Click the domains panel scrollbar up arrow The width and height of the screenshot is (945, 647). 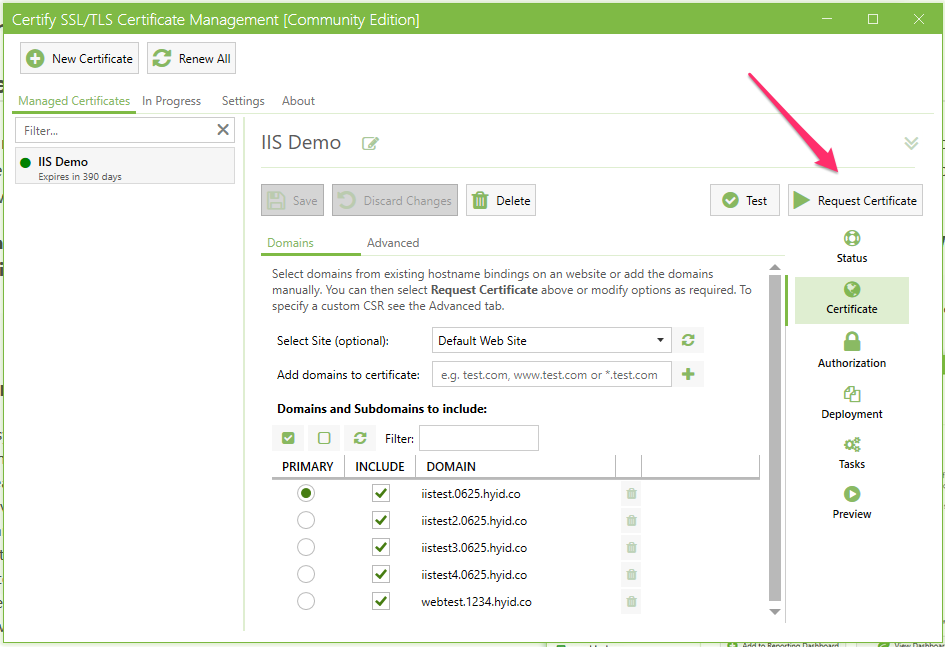tap(775, 267)
